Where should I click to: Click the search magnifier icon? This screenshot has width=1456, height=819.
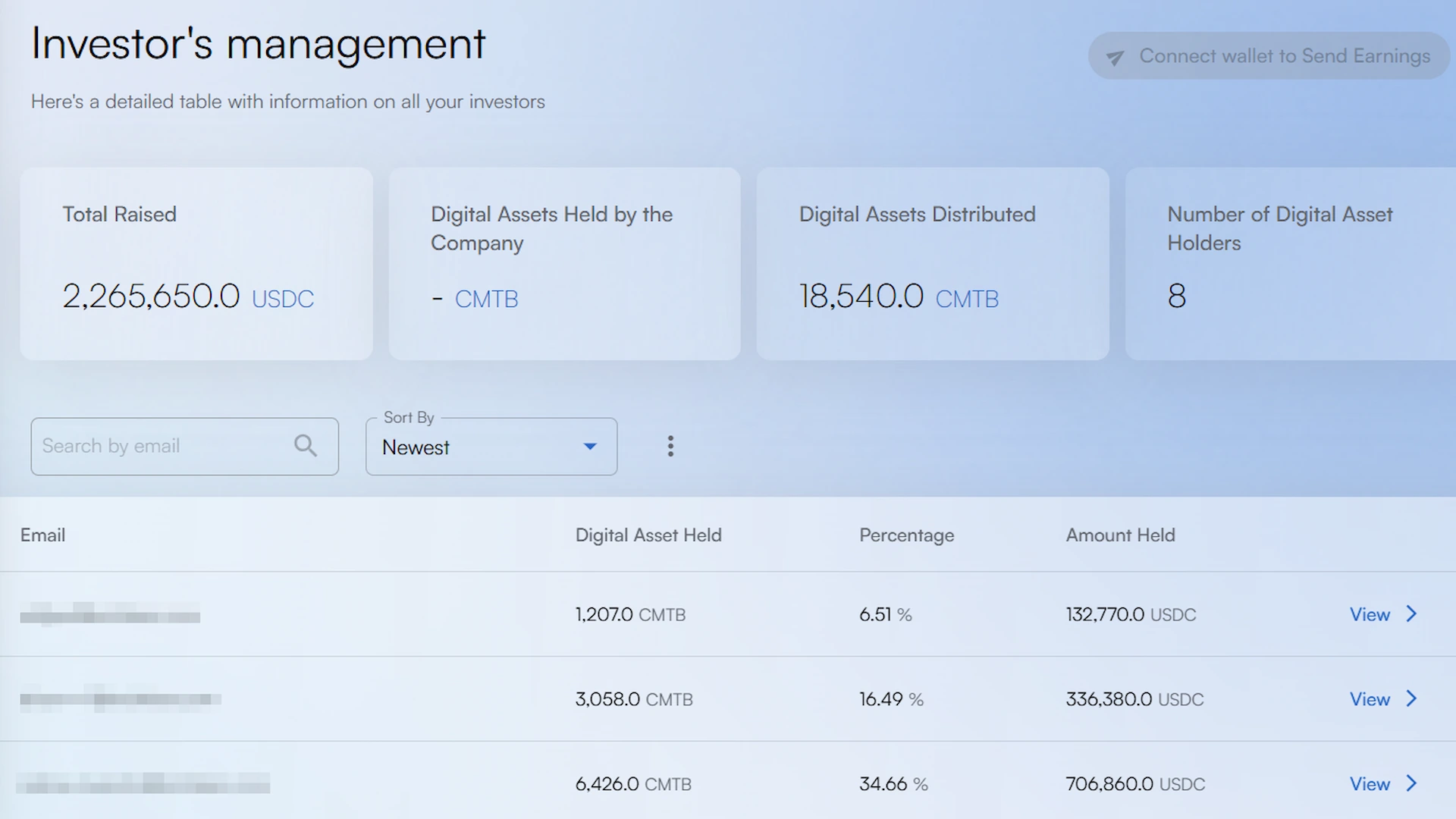coord(306,446)
